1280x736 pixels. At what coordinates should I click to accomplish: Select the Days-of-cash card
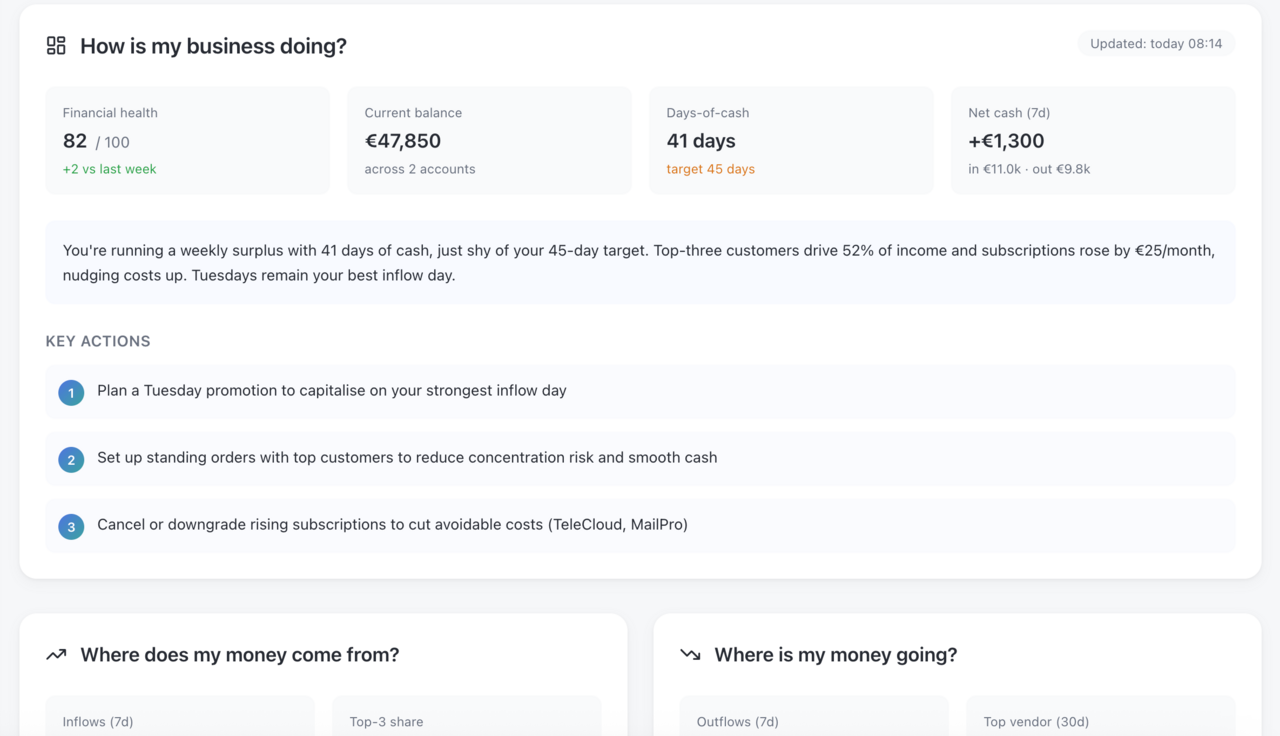tap(791, 140)
